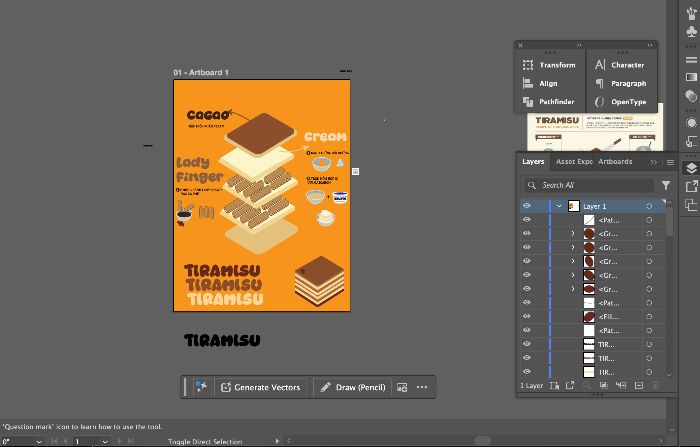
Task: Click the Generate Vectors button
Action: (x=261, y=387)
